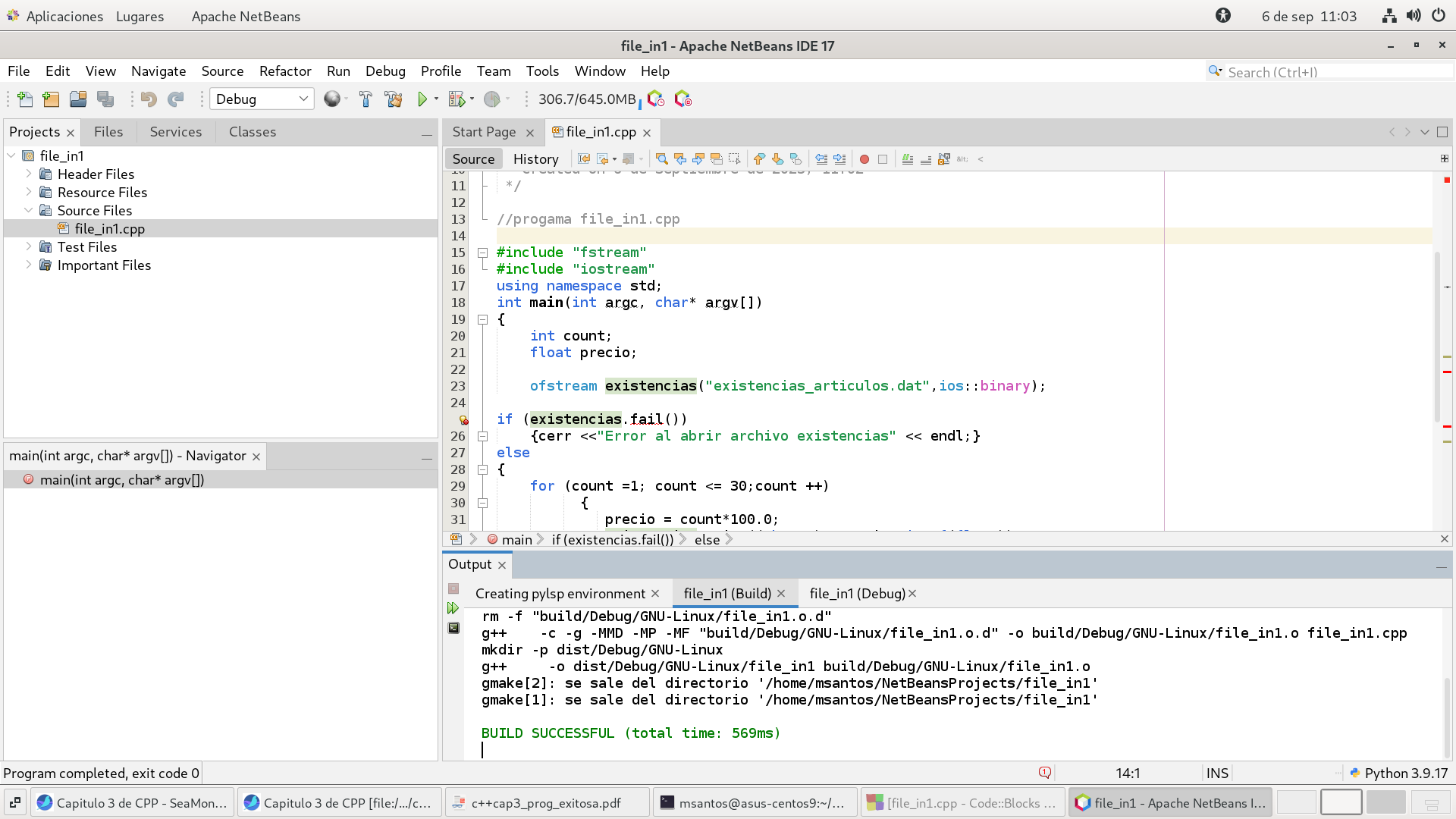Image resolution: width=1456 pixels, height=819 pixels.
Task: Toggle highlight search in the editor toolbar
Action: click(717, 159)
